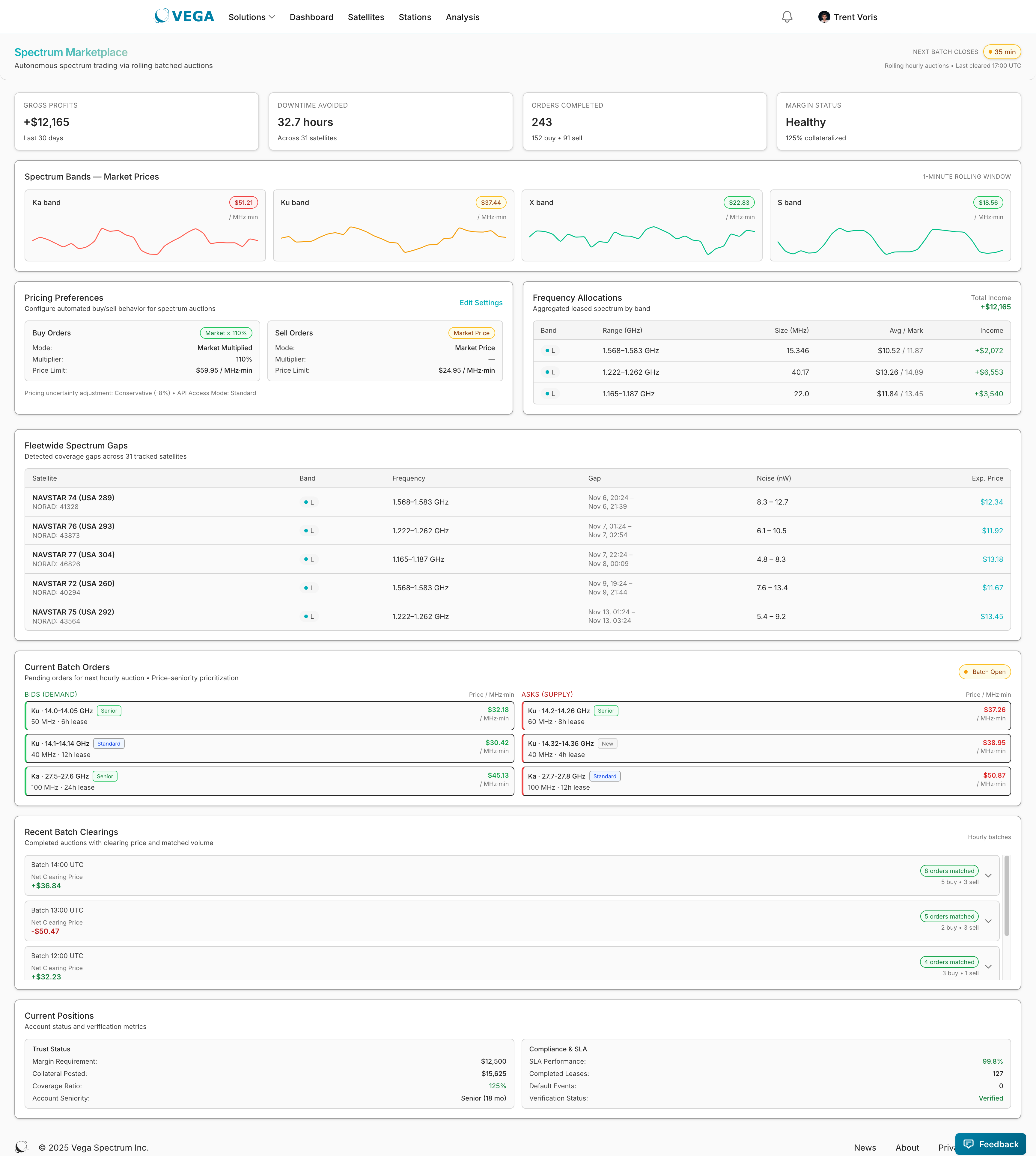Screen dimensions: 1036x1156
Task: Click the L band dot for 1.568–1.583 GHz allocation
Action: coord(547,351)
